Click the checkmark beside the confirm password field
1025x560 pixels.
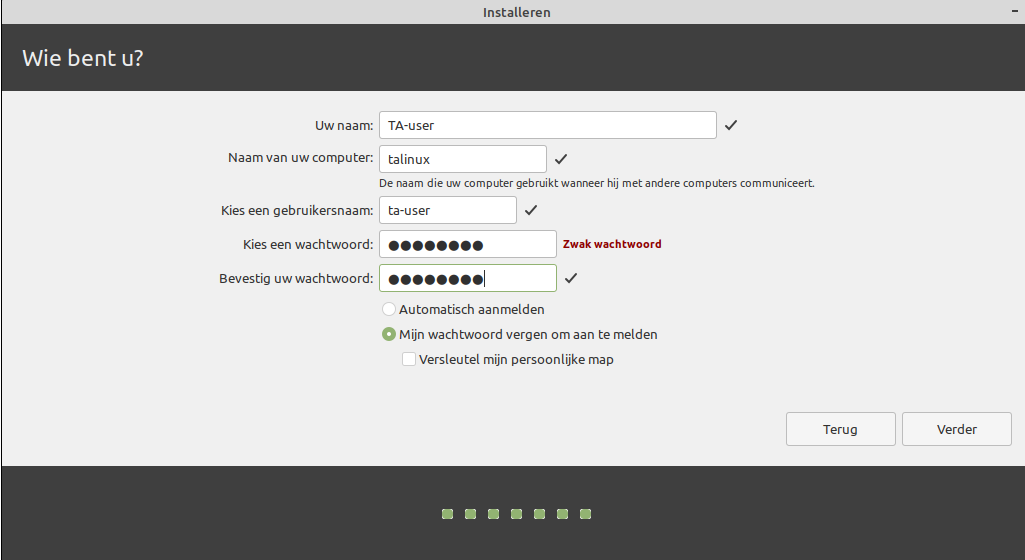tap(571, 278)
